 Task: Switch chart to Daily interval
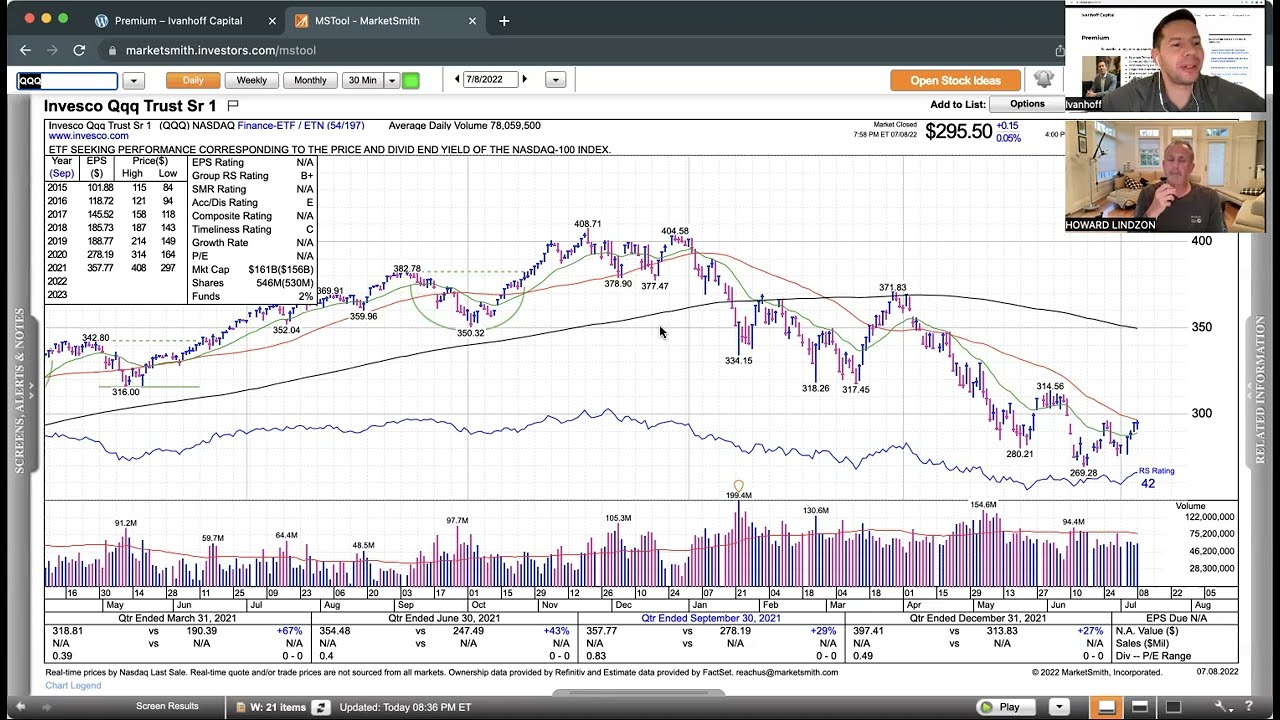(192, 80)
